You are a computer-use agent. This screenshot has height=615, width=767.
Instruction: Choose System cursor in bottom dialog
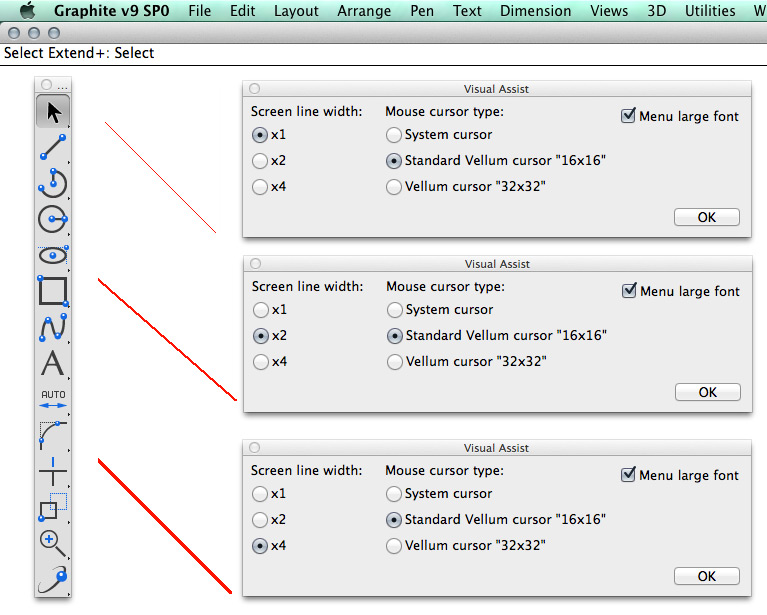point(439,494)
